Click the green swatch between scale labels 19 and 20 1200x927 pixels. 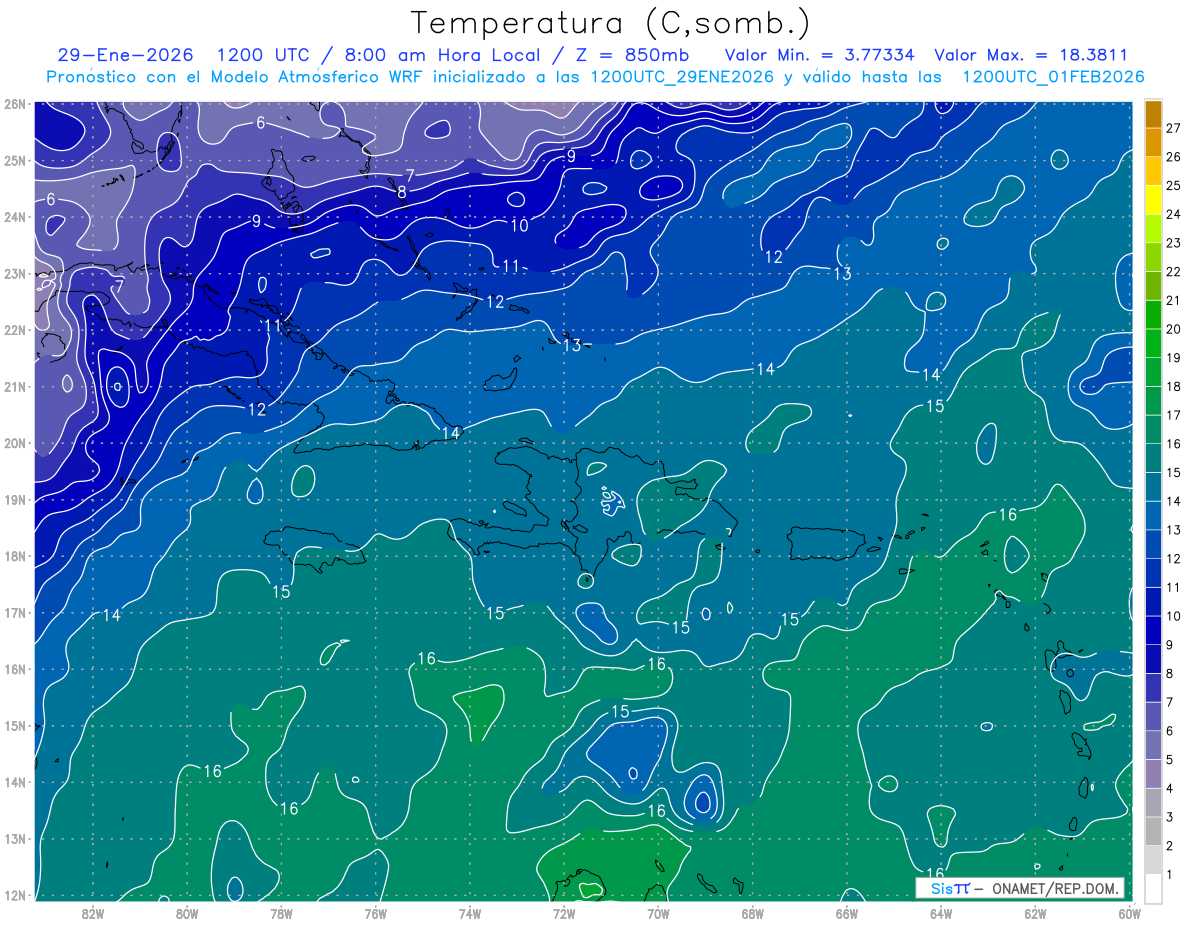coord(1154,343)
